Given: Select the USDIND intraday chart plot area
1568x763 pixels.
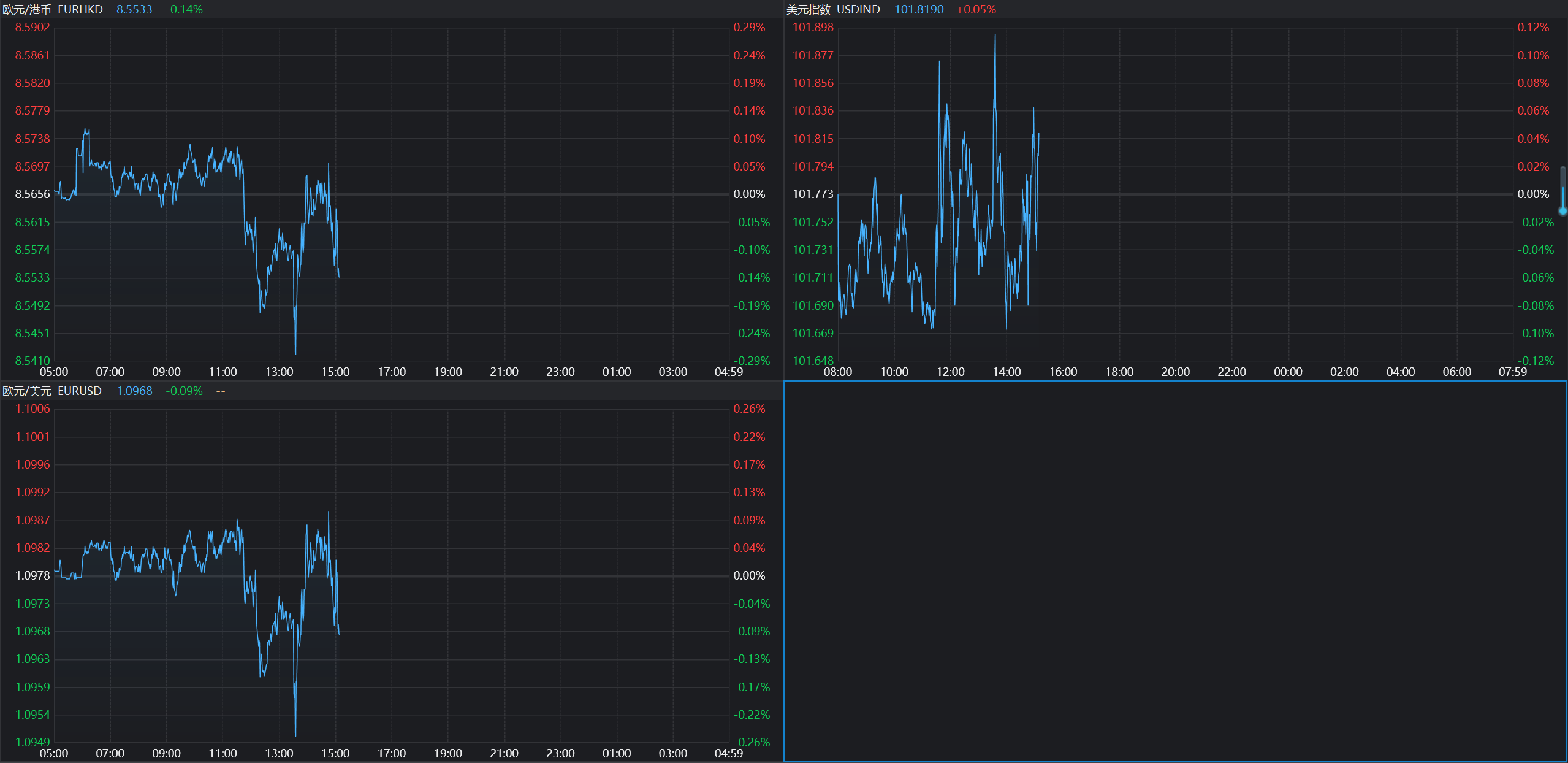Looking at the screenshot, I should click(1175, 194).
